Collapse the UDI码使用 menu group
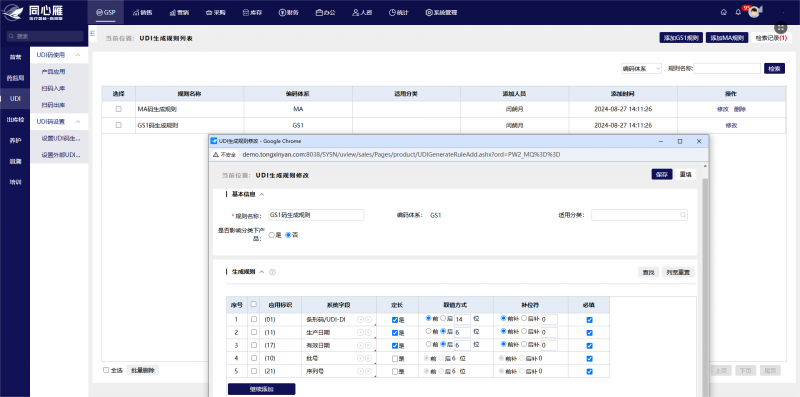Image resolution: width=800 pixels, height=397 pixels. click(78, 55)
